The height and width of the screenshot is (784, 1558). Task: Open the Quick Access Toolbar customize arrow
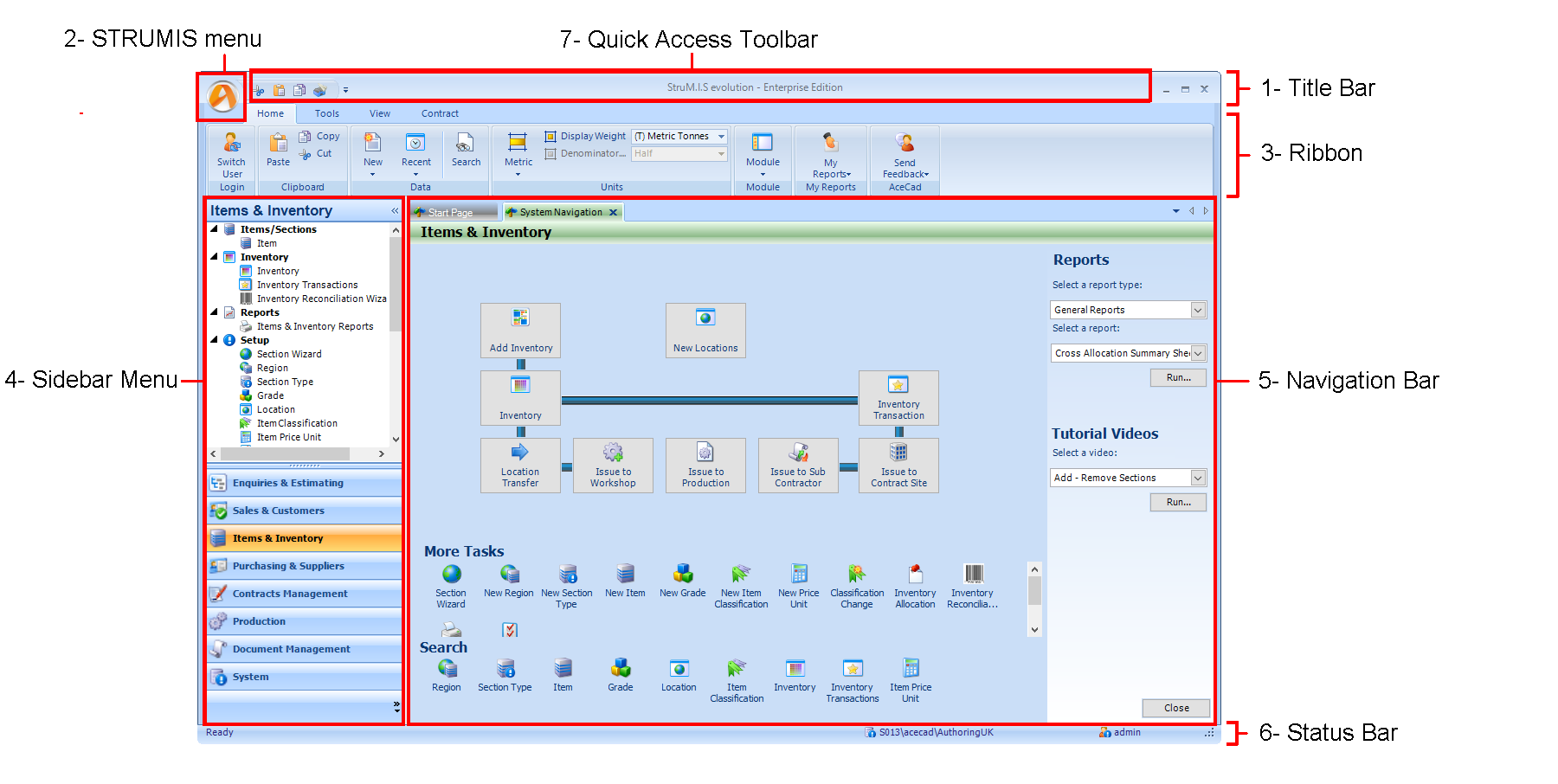pos(345,89)
